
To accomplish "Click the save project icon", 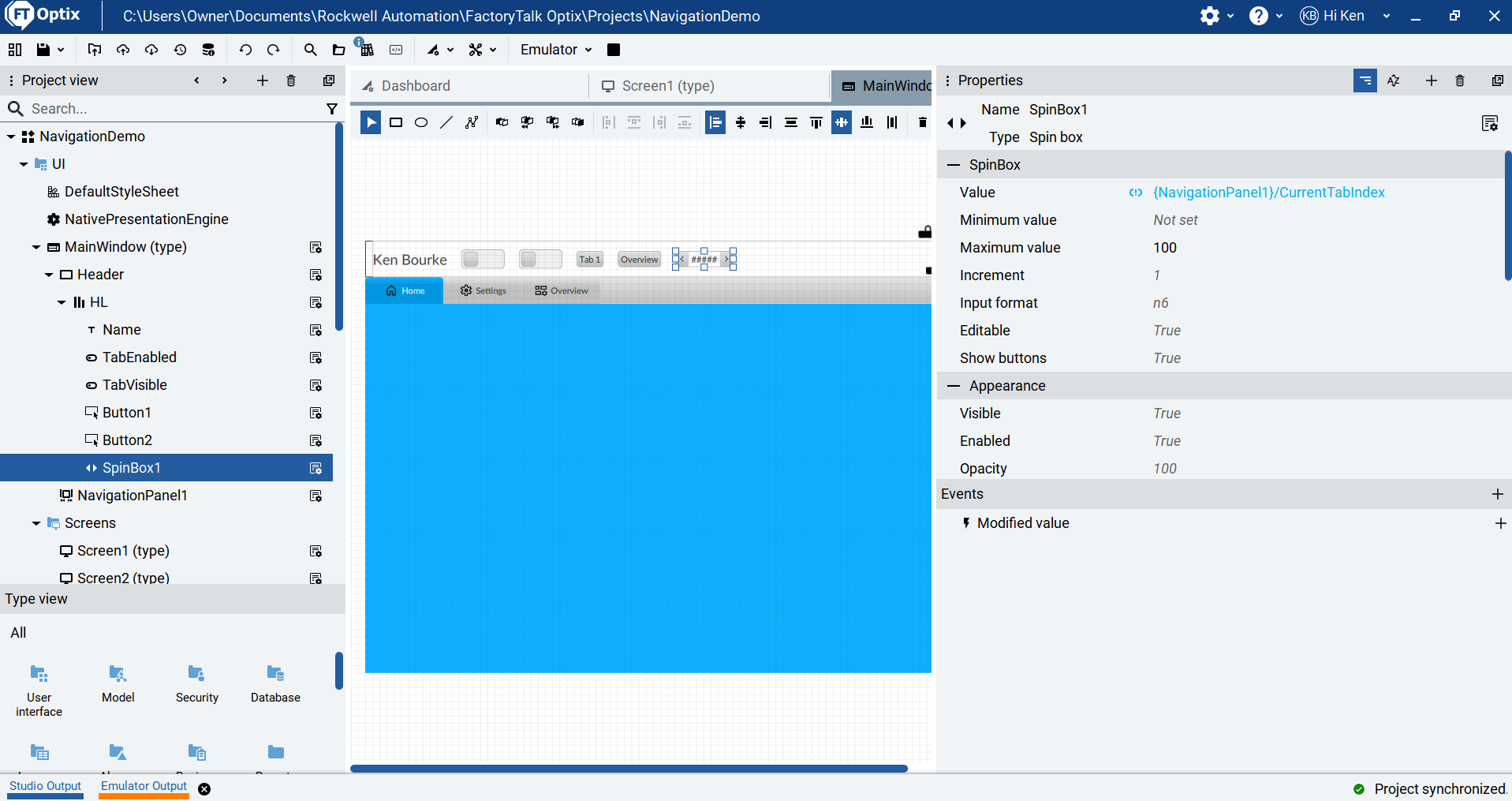I will point(43,50).
